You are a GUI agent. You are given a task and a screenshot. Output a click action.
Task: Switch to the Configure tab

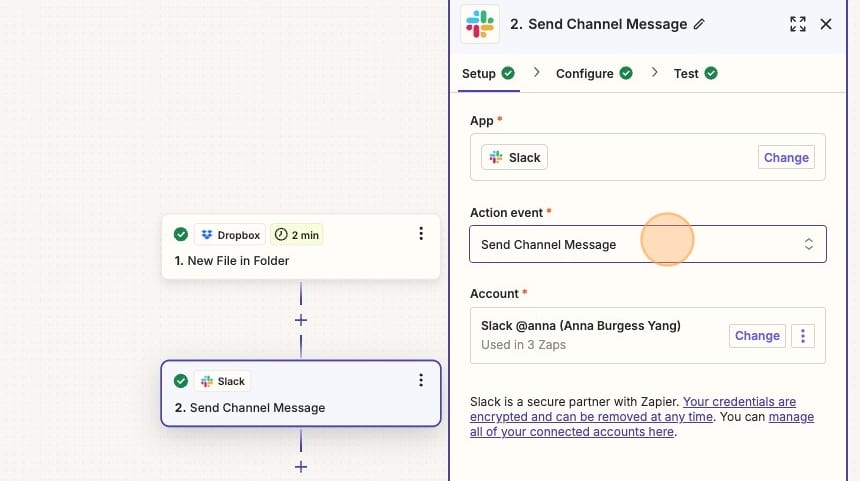[x=585, y=73]
